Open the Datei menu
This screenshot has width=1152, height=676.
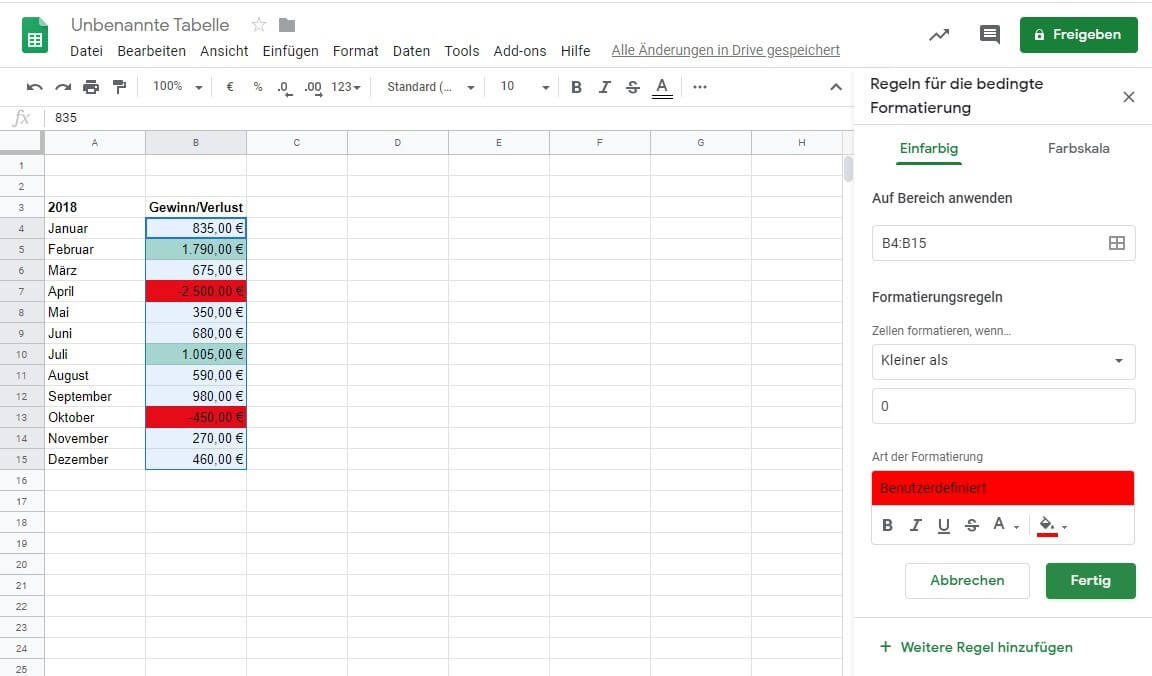point(86,51)
